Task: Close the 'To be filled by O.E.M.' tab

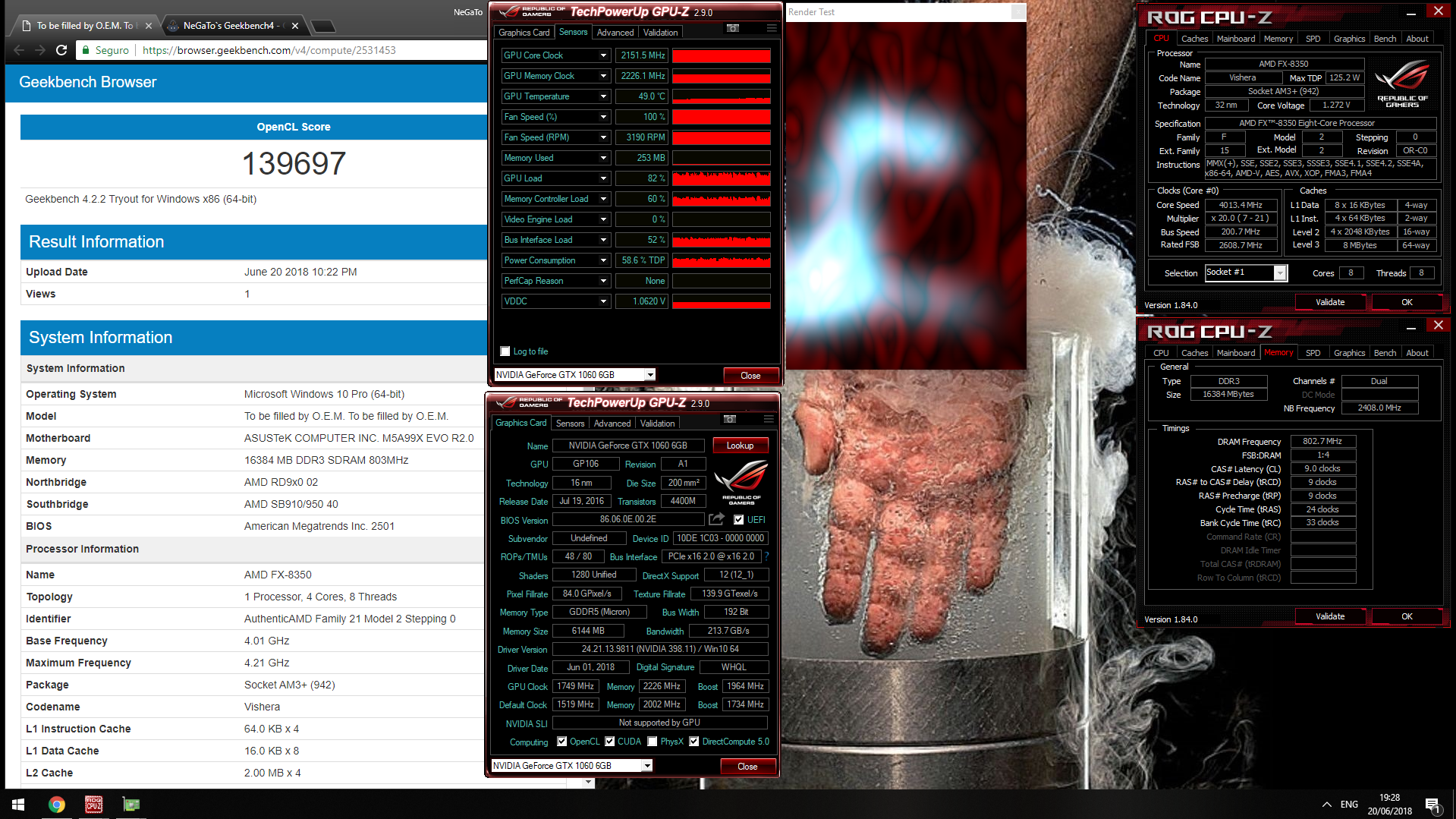Action: point(149,26)
